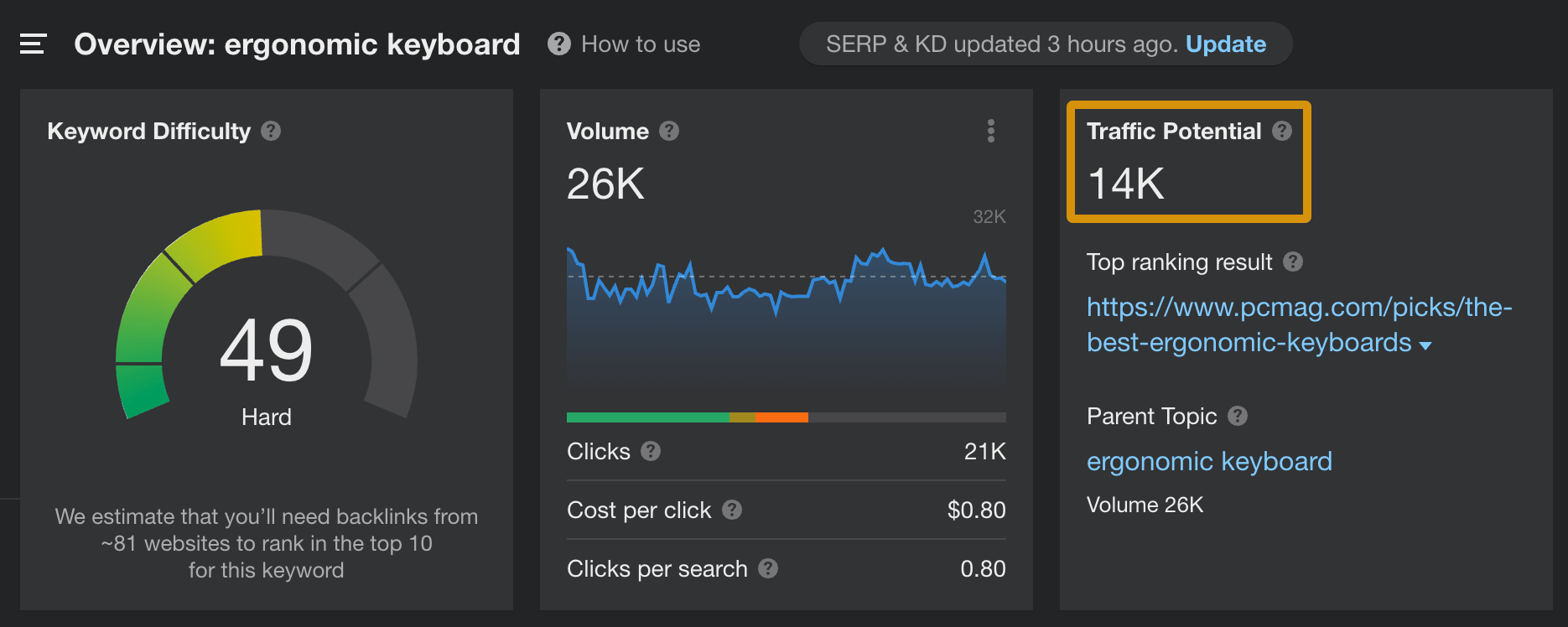Viewport: 1568px width, 627px height.
Task: Open the Volume card three-dot options menu
Action: [x=990, y=131]
